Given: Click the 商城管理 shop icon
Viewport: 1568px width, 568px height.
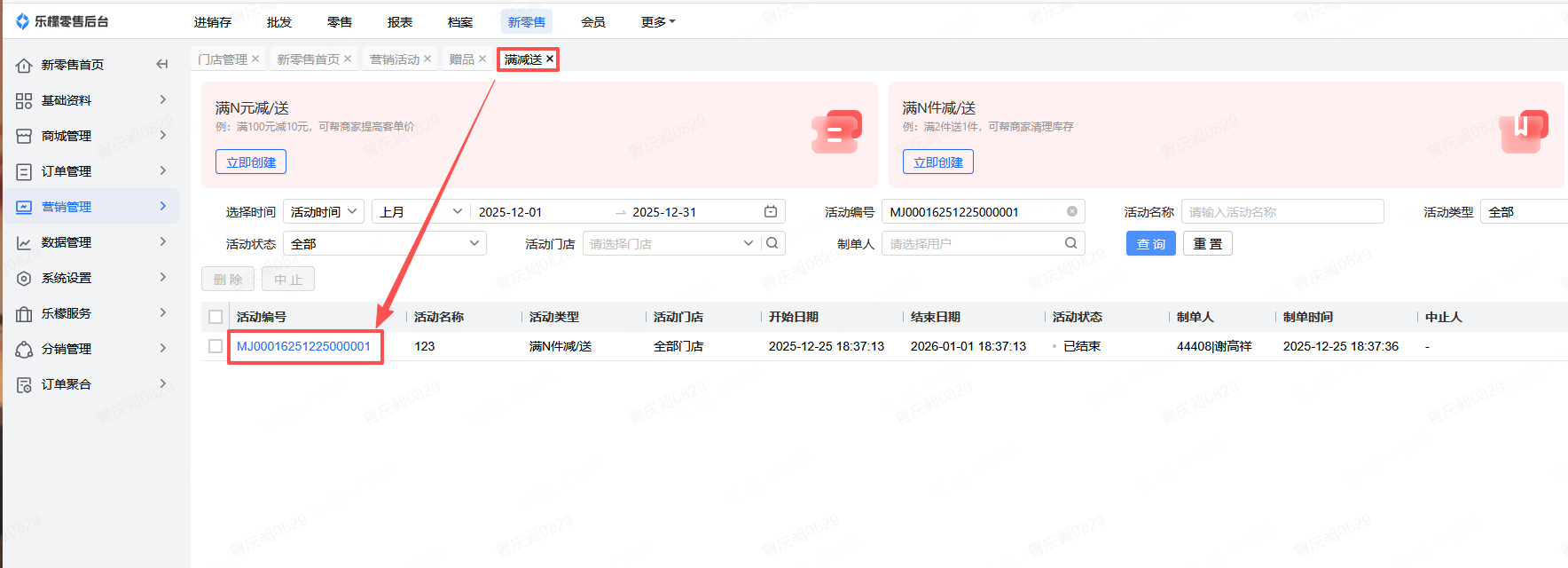Looking at the screenshot, I should pyautogui.click(x=24, y=136).
